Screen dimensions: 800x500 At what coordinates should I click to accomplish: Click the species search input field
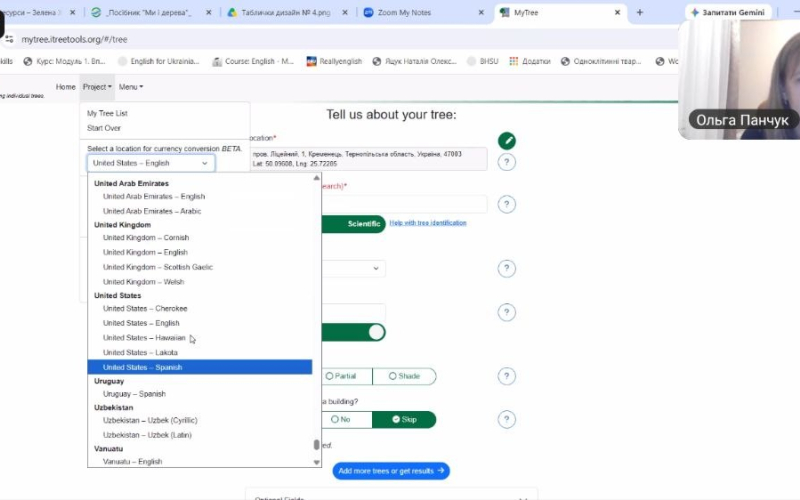click(x=404, y=205)
